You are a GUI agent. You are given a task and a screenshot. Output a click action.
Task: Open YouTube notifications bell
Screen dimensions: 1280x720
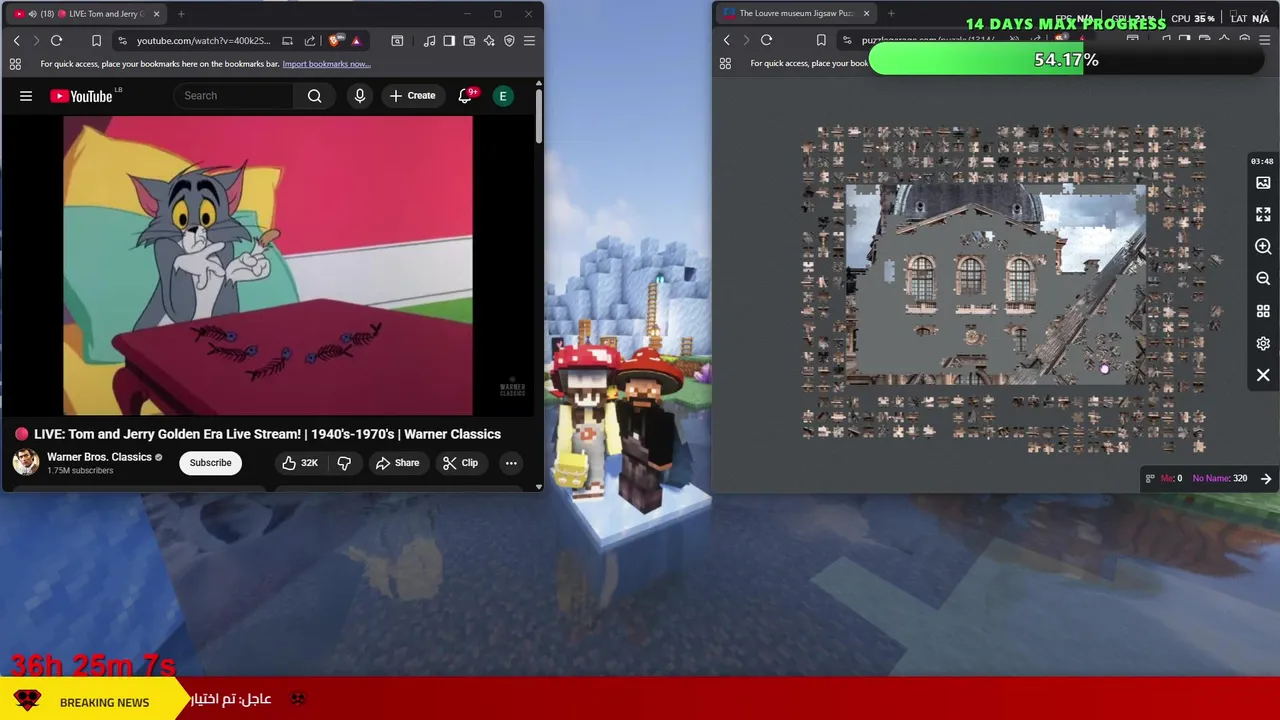click(465, 96)
